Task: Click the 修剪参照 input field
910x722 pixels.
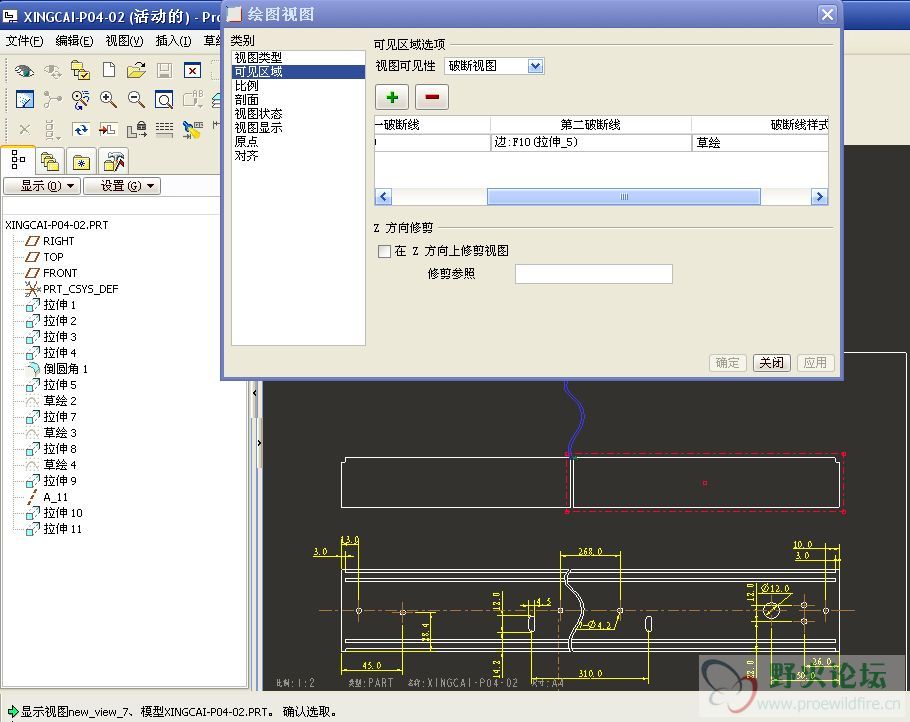Action: (x=594, y=274)
